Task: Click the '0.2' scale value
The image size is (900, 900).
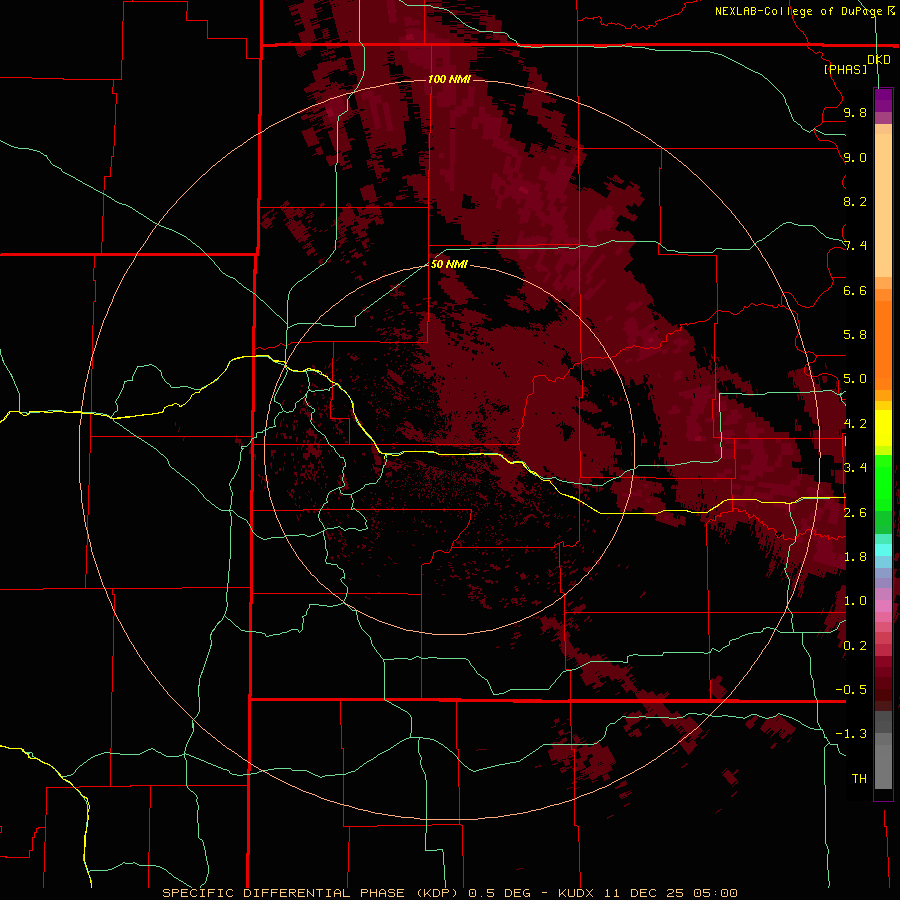Action: coord(855,646)
